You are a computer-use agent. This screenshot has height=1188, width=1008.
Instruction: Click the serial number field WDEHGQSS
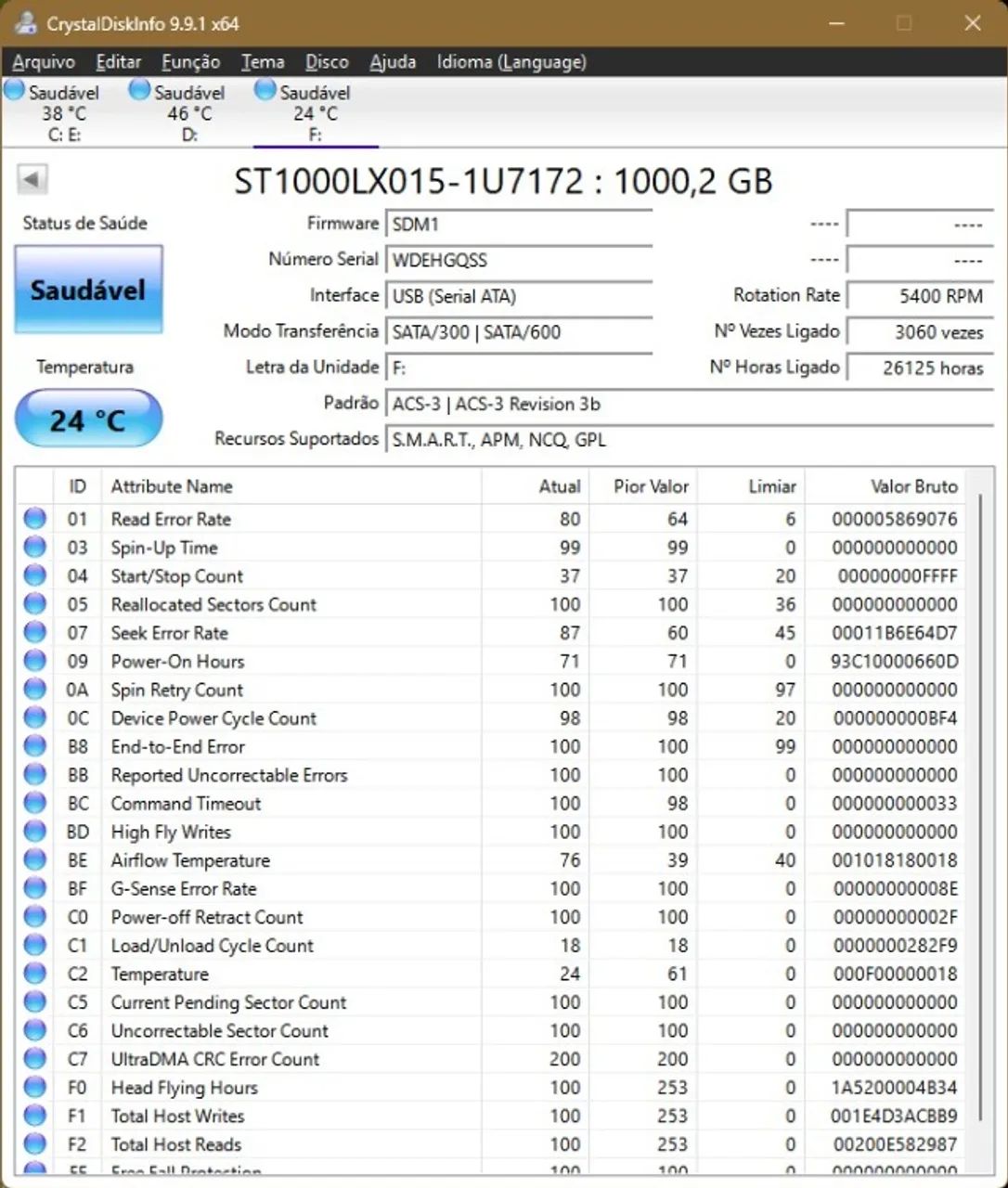coord(519,261)
